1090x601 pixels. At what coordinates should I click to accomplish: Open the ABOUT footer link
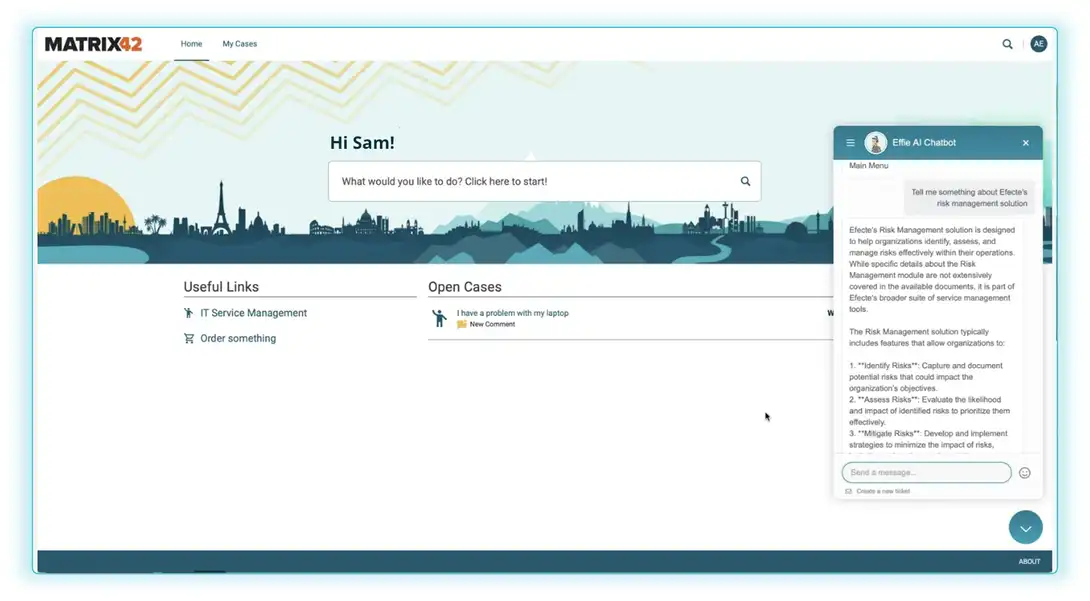[x=1028, y=561]
